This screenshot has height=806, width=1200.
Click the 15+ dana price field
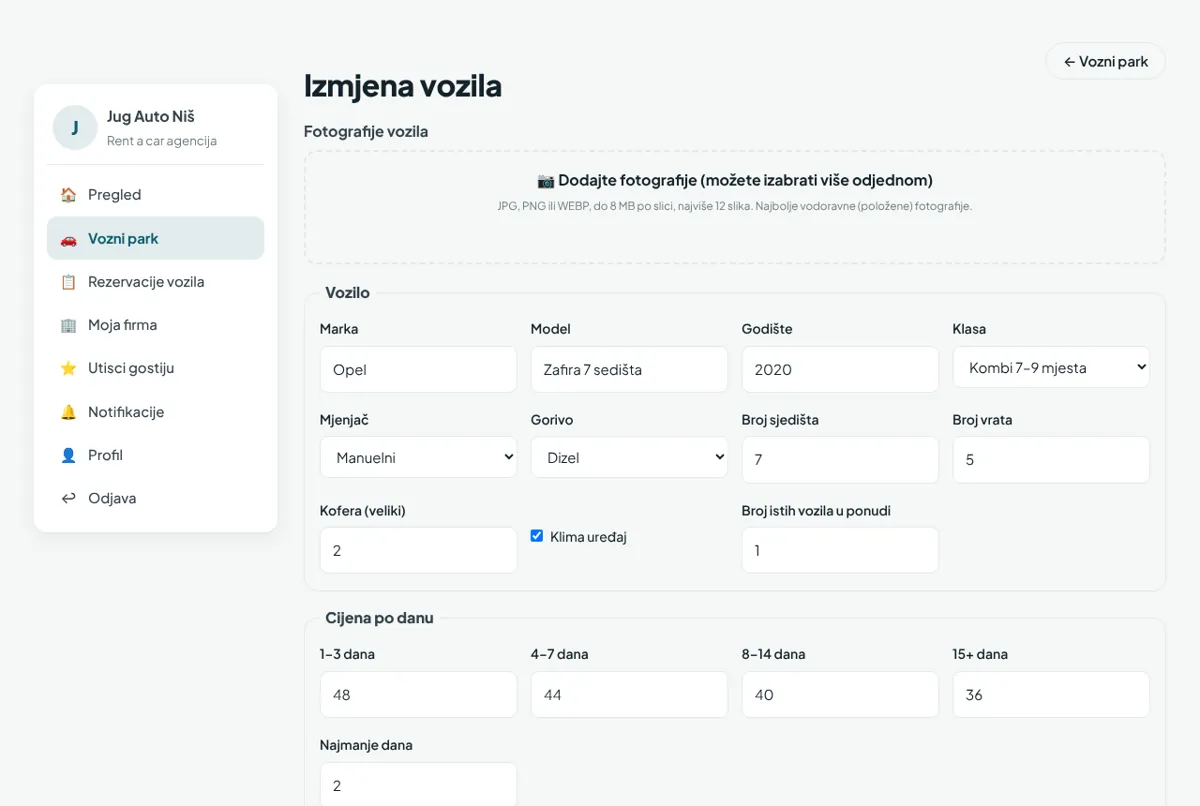pos(1051,694)
